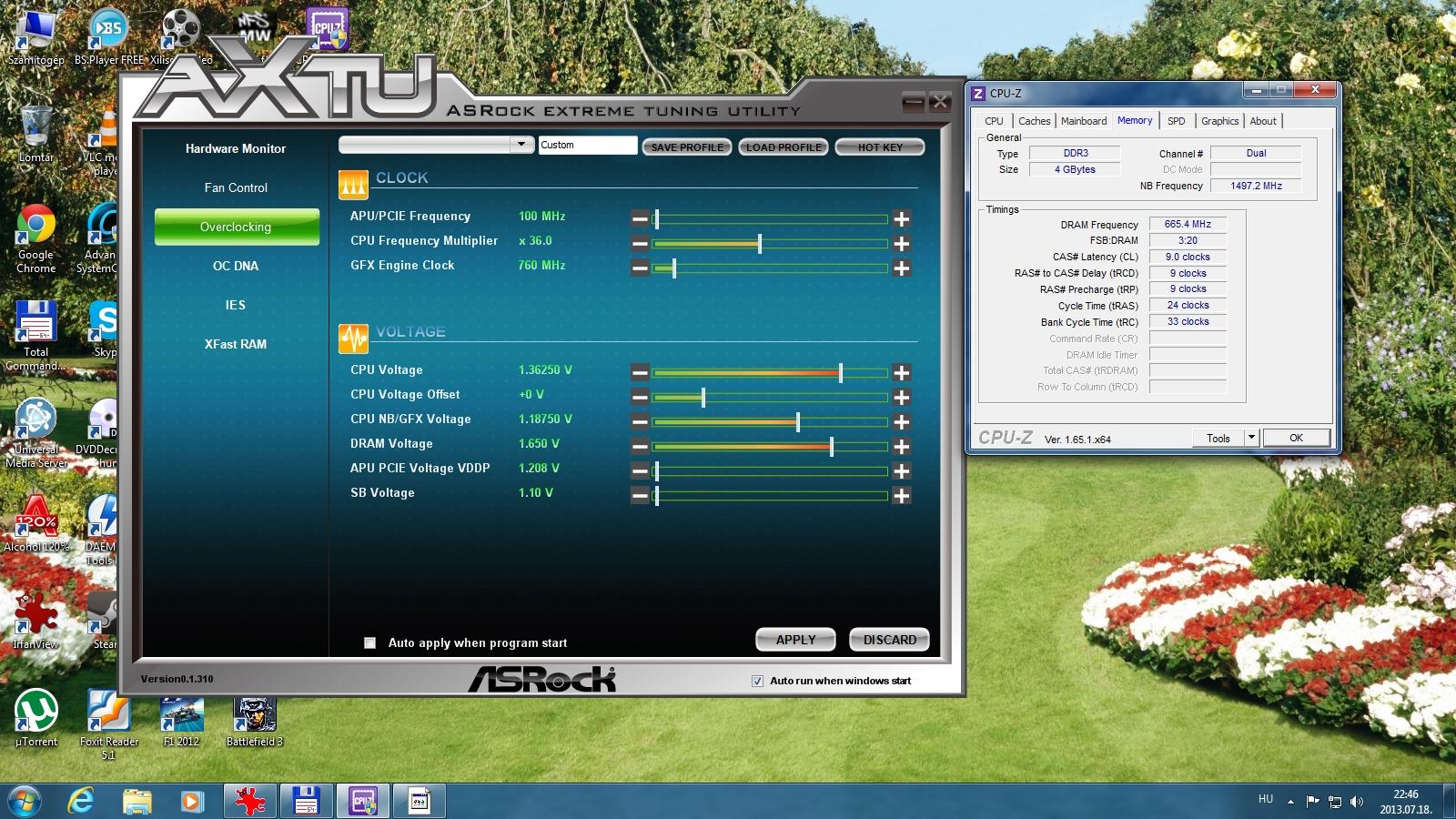Click SAVE PROFILE button
Image resolution: width=1456 pixels, height=819 pixels.
[687, 147]
